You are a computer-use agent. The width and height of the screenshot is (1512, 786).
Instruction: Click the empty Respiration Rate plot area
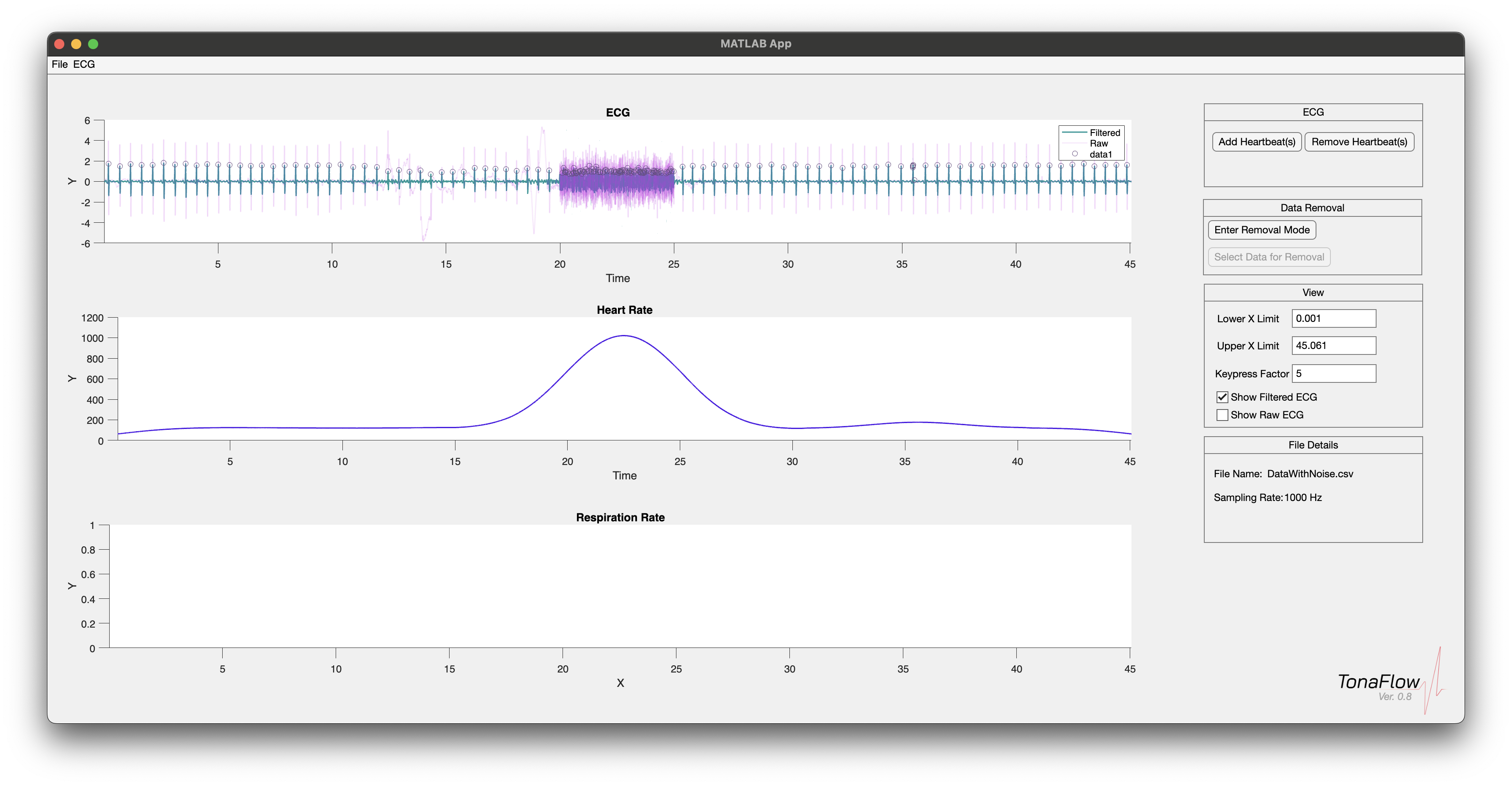point(620,586)
